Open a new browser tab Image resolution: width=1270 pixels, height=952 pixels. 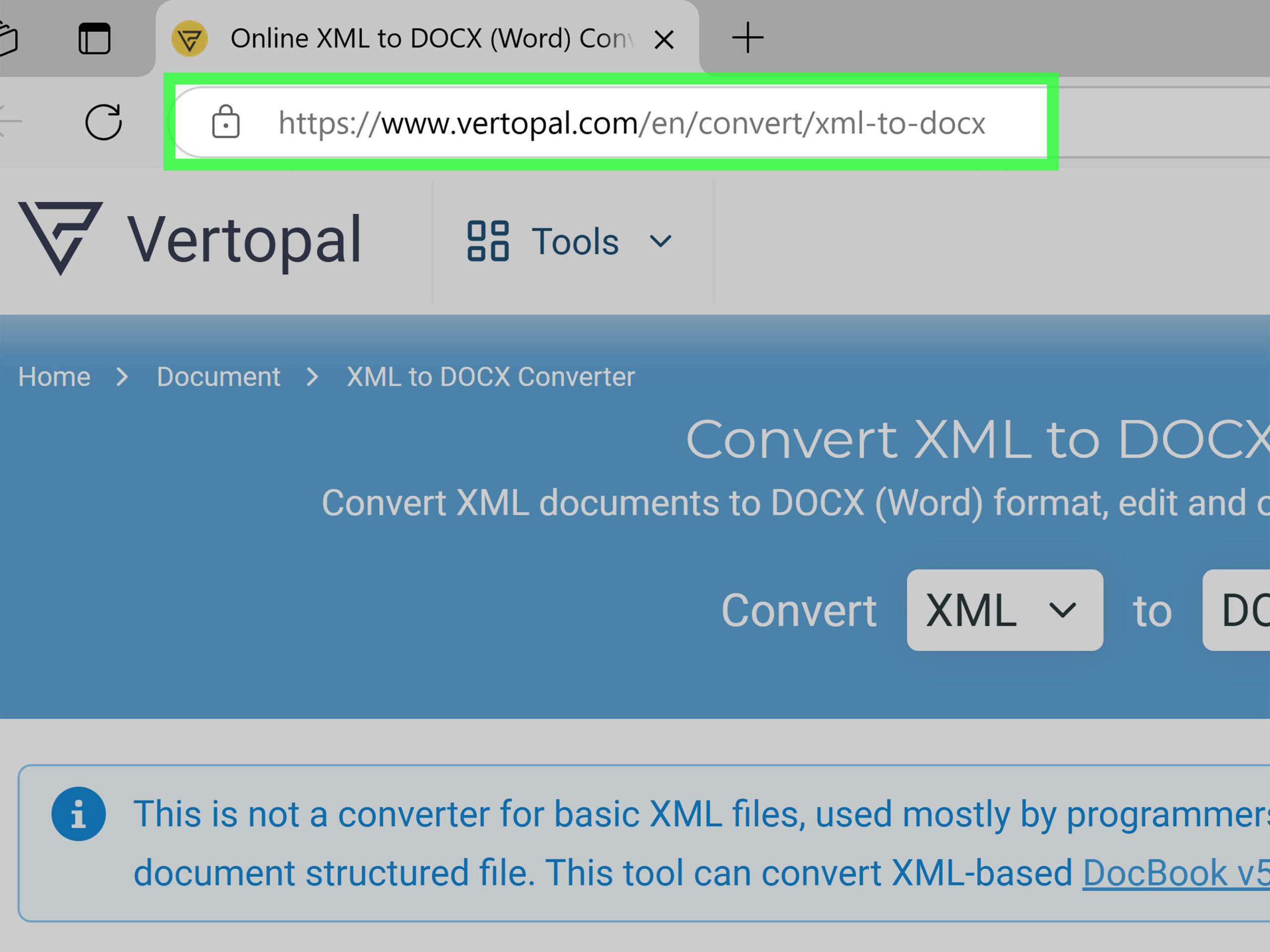pyautogui.click(x=748, y=38)
